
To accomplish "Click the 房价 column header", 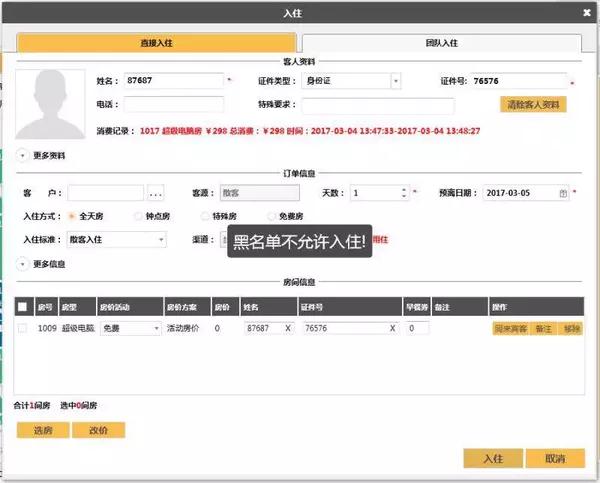I will [225, 307].
